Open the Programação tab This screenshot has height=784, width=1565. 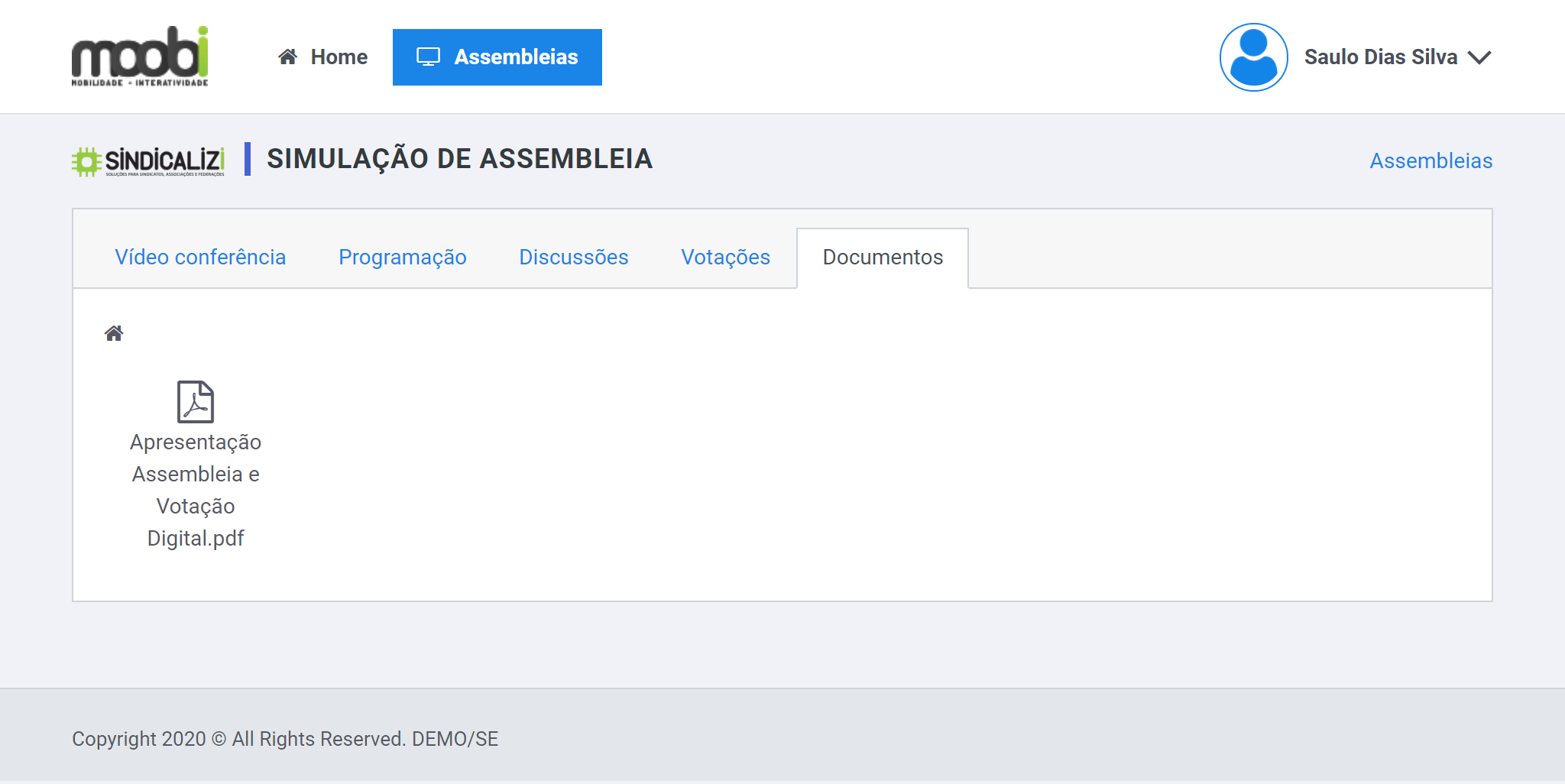402,258
